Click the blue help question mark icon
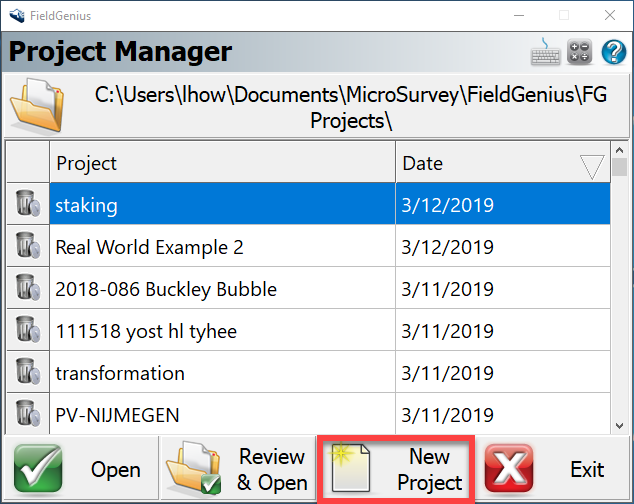Viewport: 634px width, 504px height. click(x=613, y=51)
